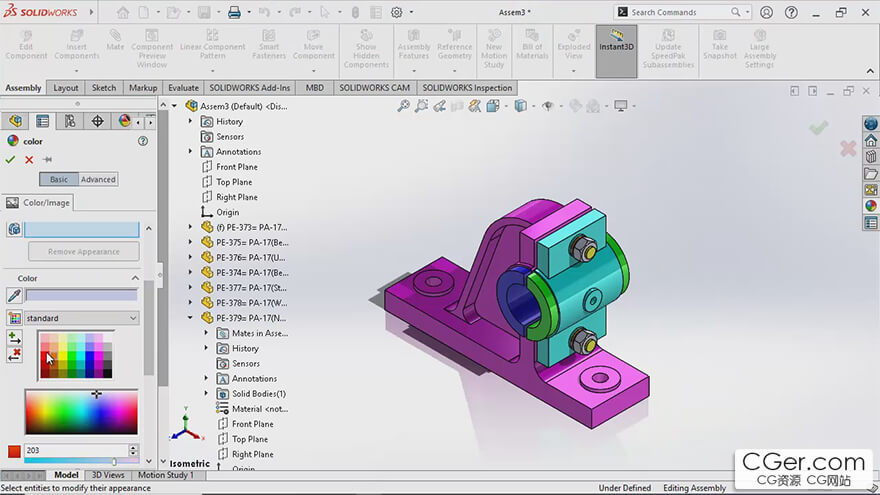Click the selected geometry list box
Viewport: 880px width, 495px height.
point(81,229)
